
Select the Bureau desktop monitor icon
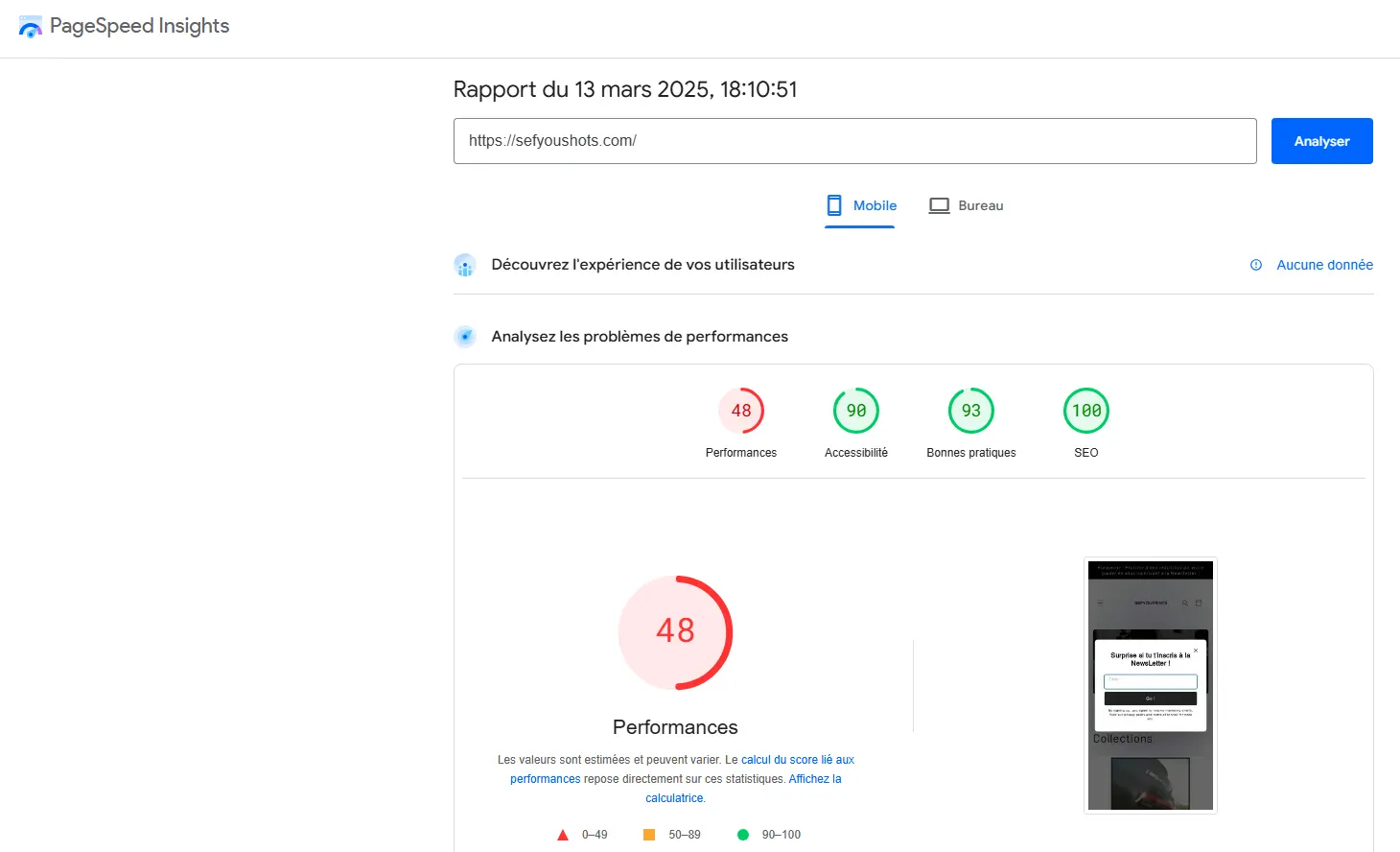[x=939, y=205]
